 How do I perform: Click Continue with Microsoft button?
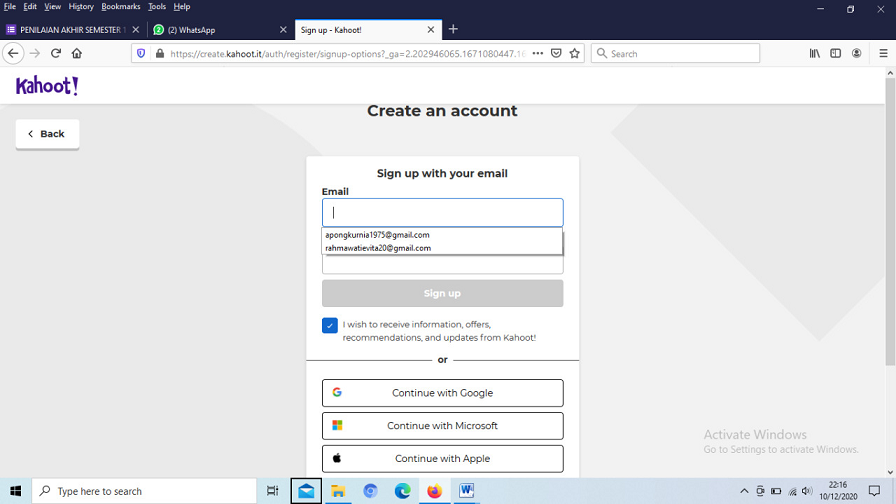(x=442, y=426)
